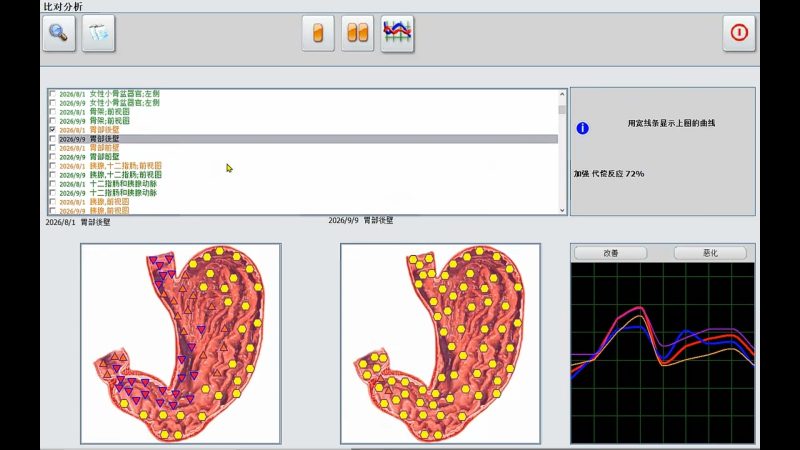Click the list scrollbar down arrow

pos(562,210)
